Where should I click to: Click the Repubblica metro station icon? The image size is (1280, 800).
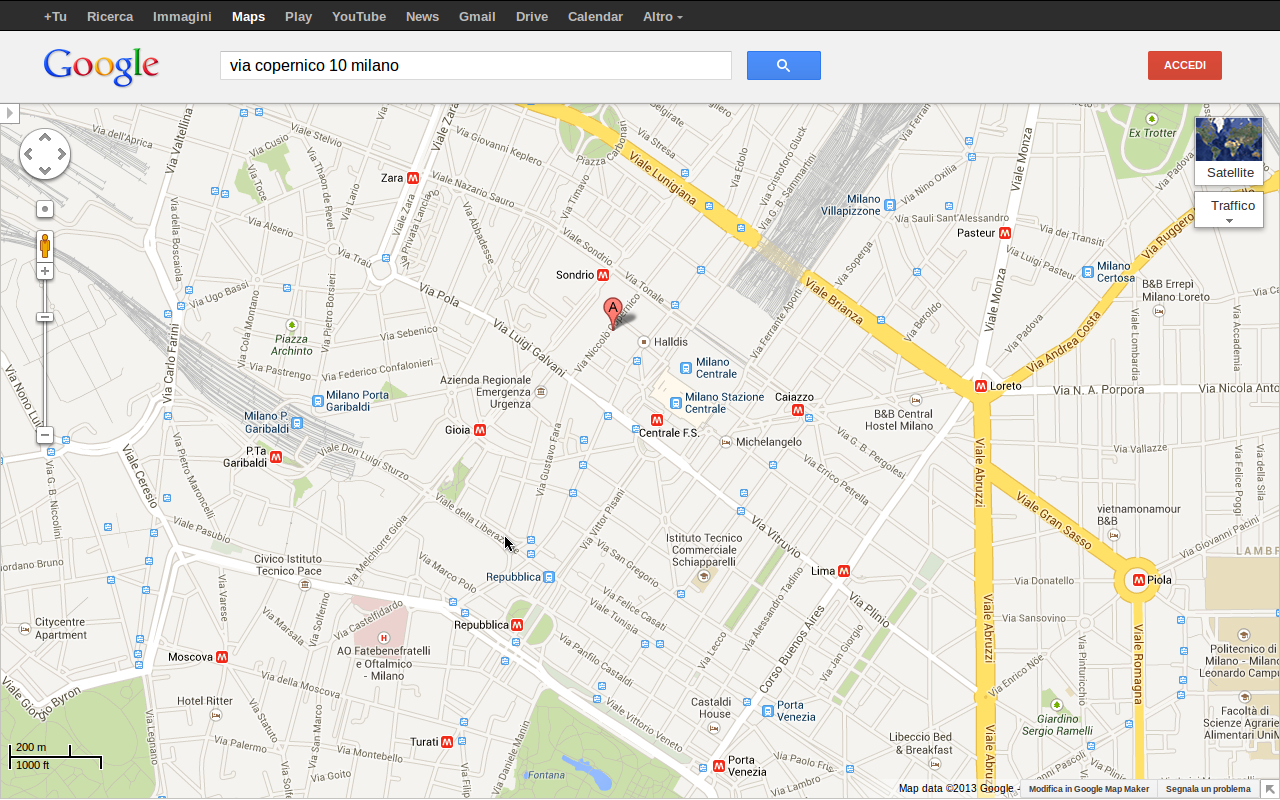(x=517, y=625)
